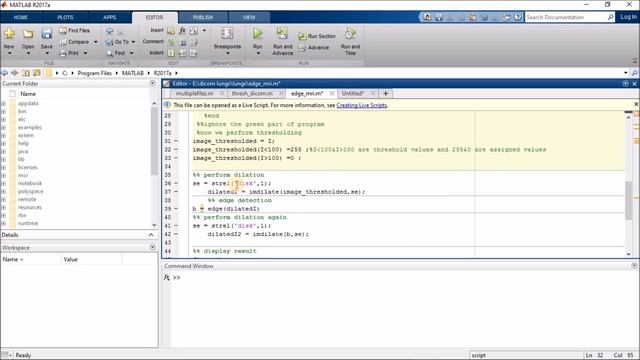
Task: Click the Open folder icon
Action: pyautogui.click(x=28, y=34)
